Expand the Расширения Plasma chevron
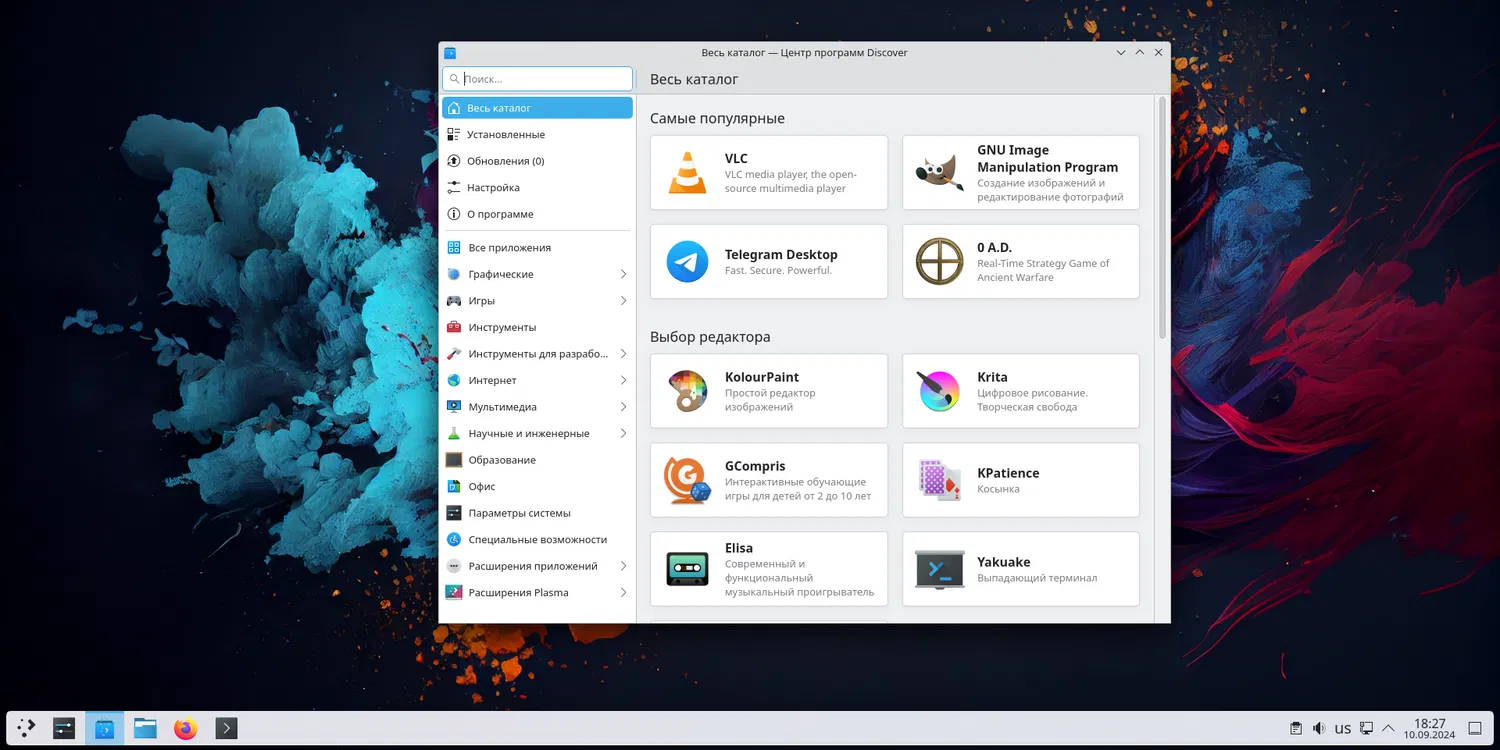The image size is (1500, 750). (623, 593)
